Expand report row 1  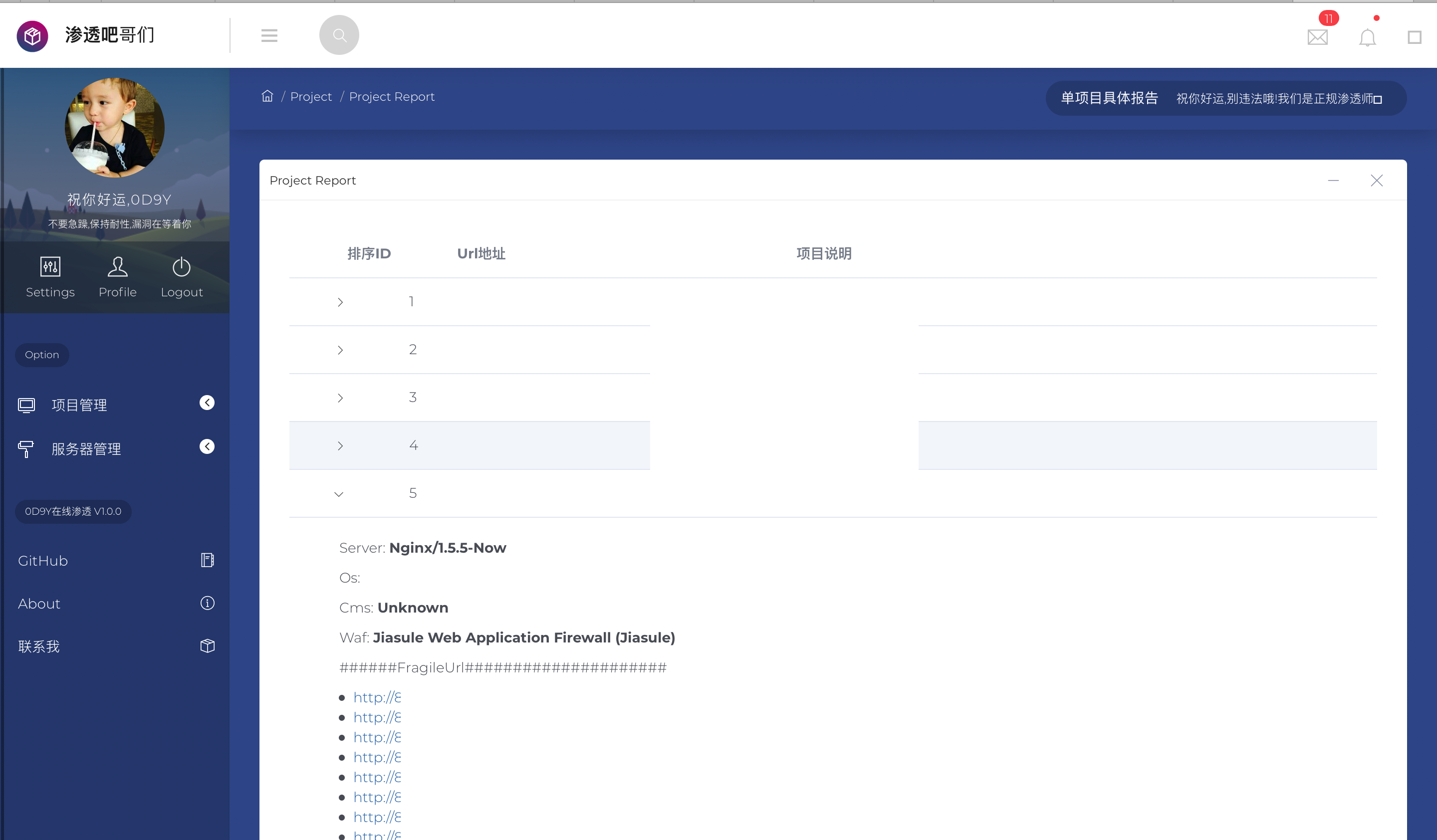coord(340,302)
